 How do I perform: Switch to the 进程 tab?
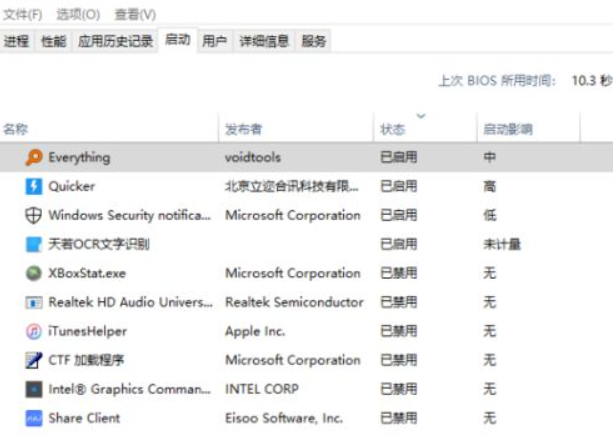pos(16,41)
